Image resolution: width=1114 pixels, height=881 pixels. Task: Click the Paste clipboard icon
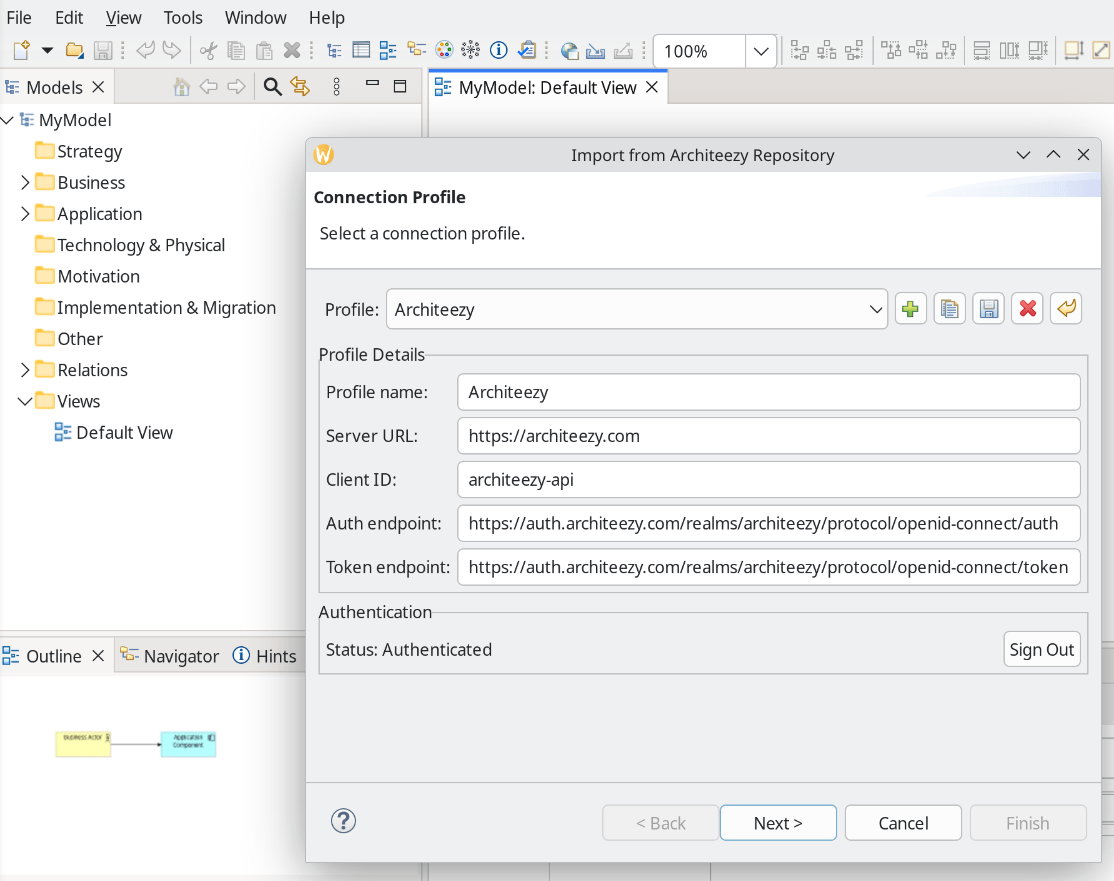click(264, 50)
